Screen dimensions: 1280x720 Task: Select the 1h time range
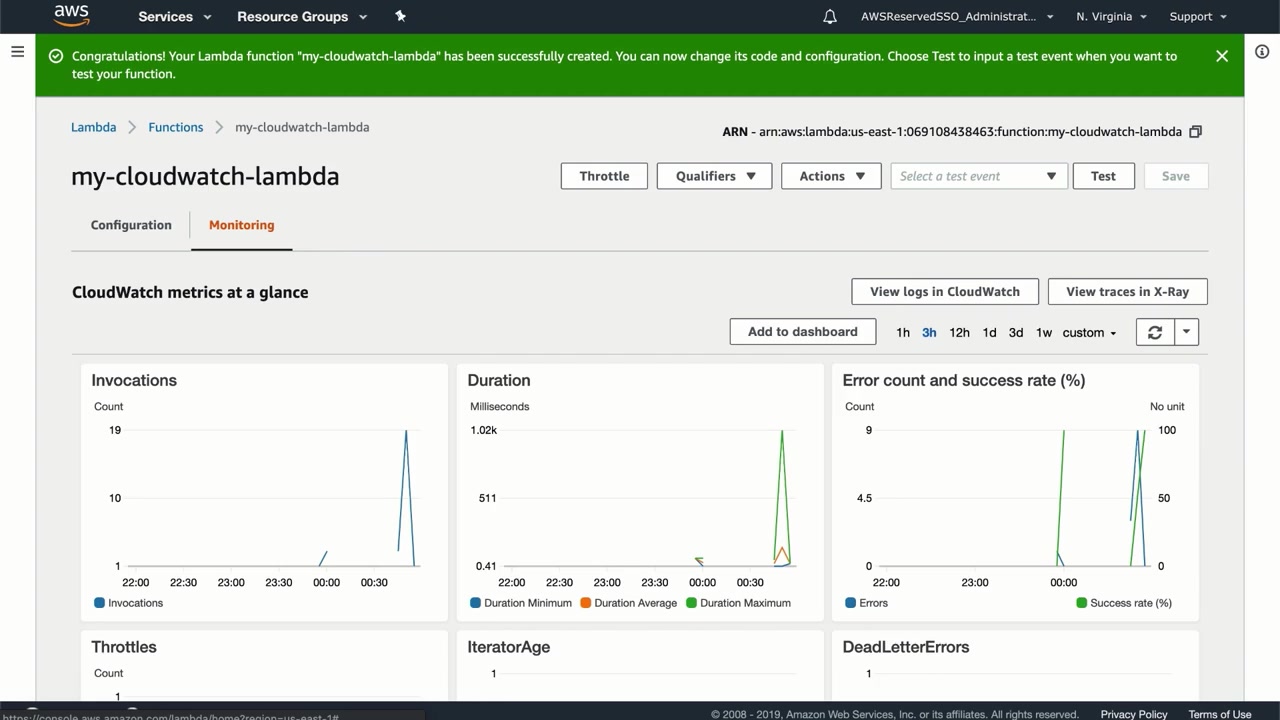[903, 332]
